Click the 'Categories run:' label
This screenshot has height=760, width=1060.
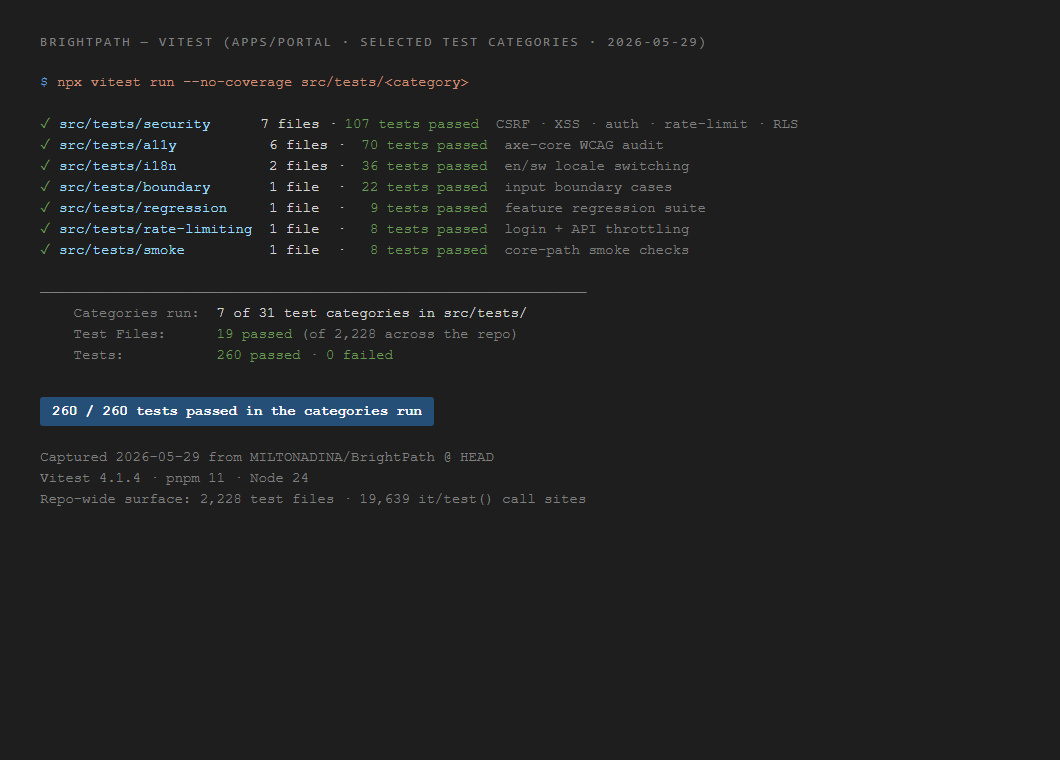click(x=137, y=313)
